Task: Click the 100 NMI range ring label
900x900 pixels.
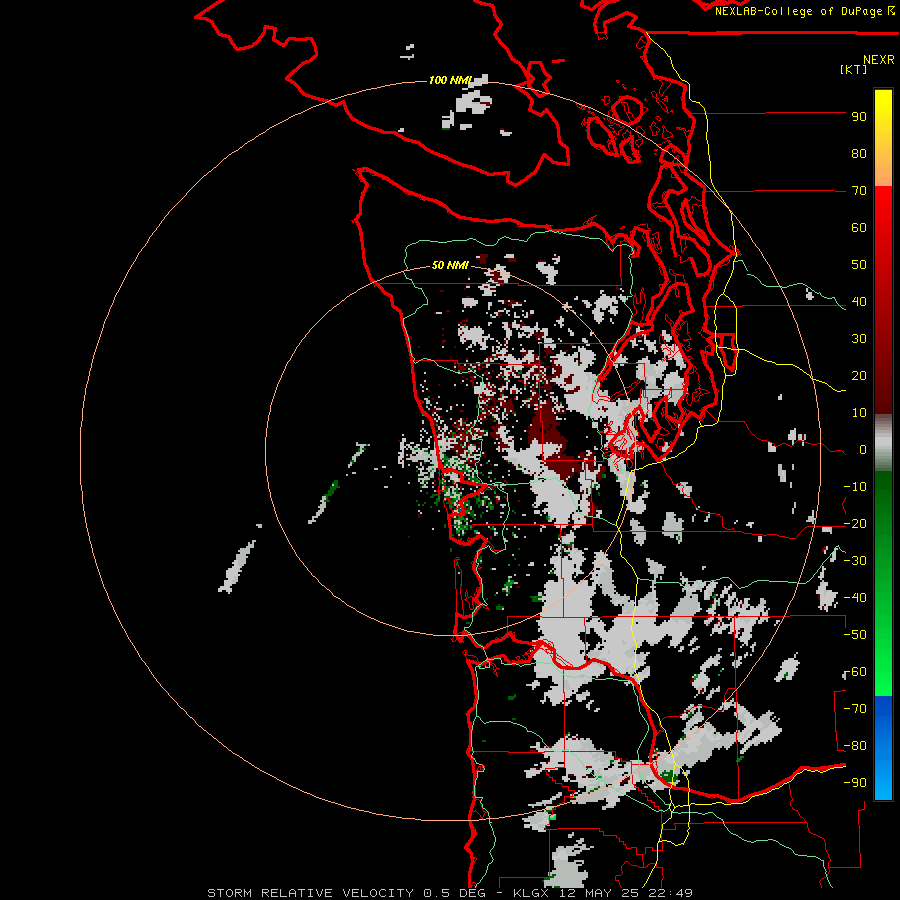Action: [450, 80]
